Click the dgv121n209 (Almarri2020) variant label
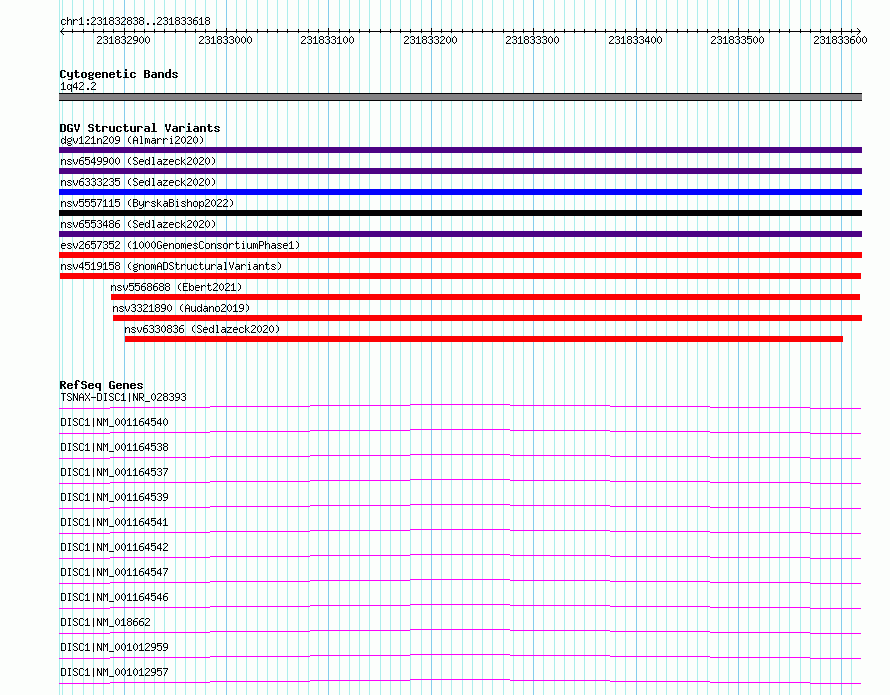890x695 pixels. pyautogui.click(x=132, y=140)
